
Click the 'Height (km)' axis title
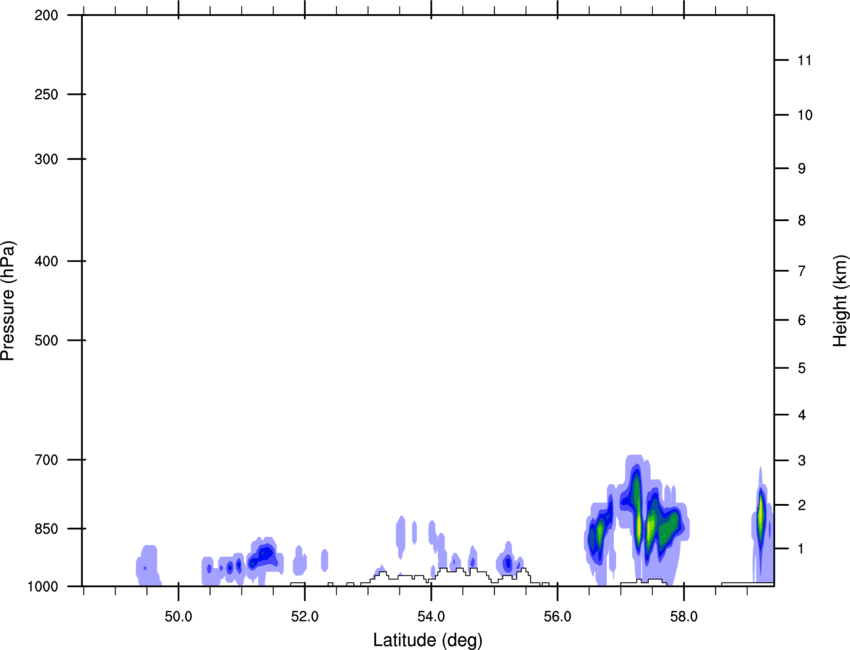(840, 300)
